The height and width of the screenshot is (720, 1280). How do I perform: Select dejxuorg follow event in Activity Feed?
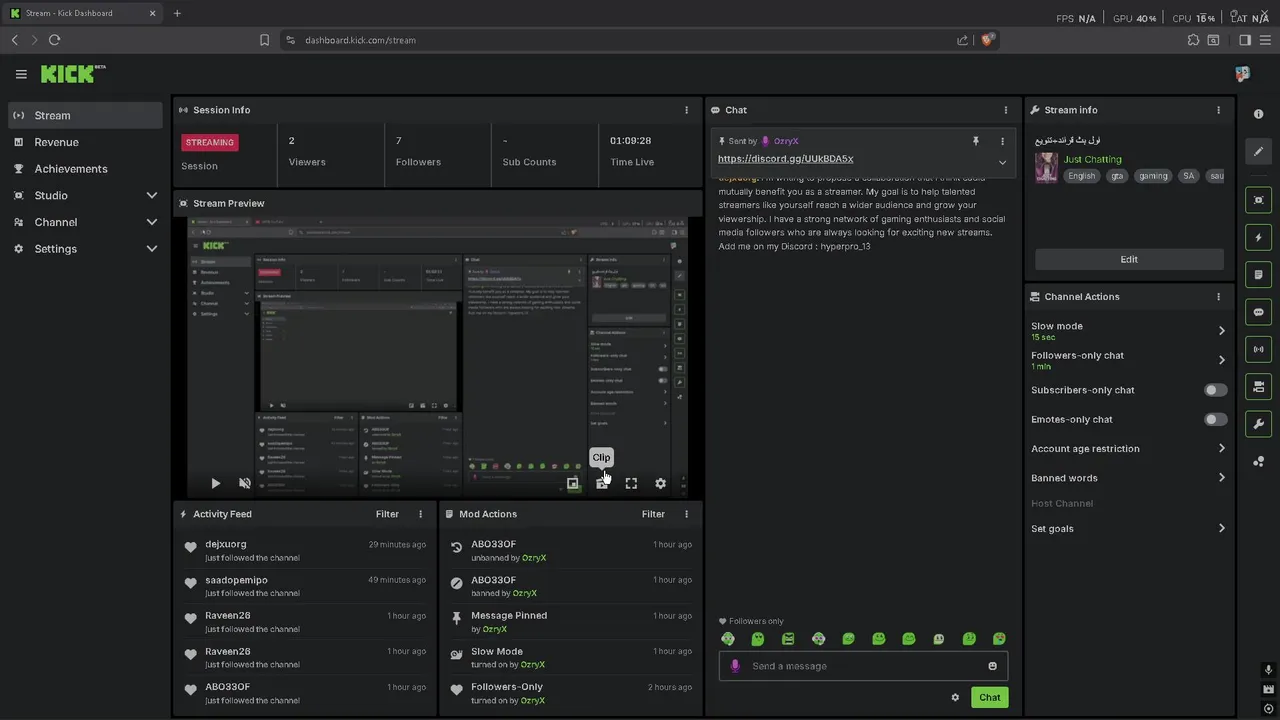pos(304,551)
